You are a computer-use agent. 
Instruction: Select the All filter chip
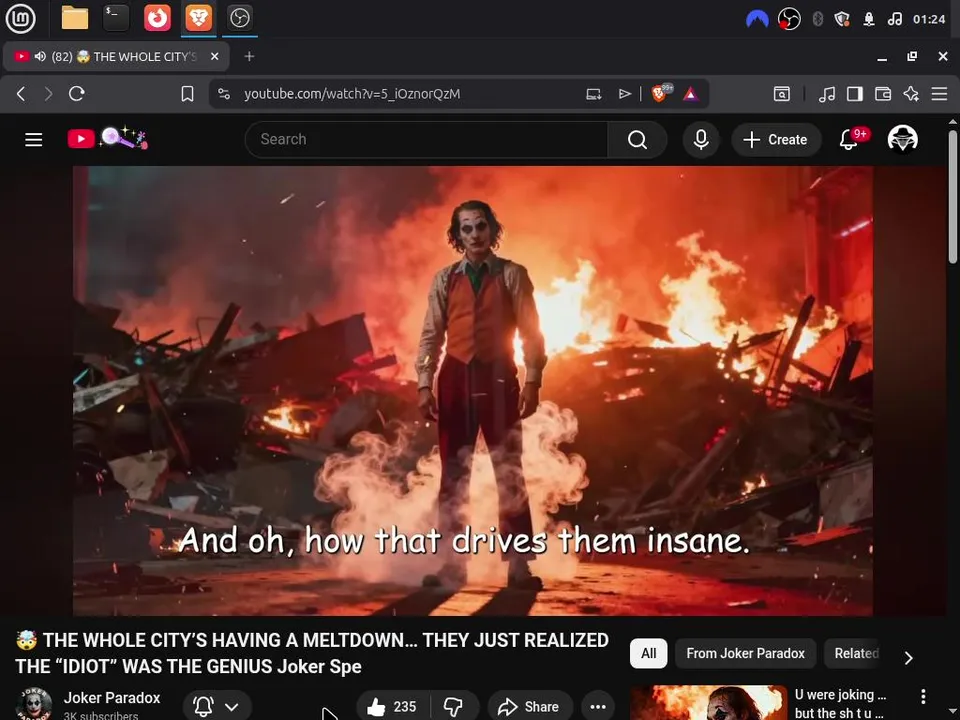click(648, 653)
